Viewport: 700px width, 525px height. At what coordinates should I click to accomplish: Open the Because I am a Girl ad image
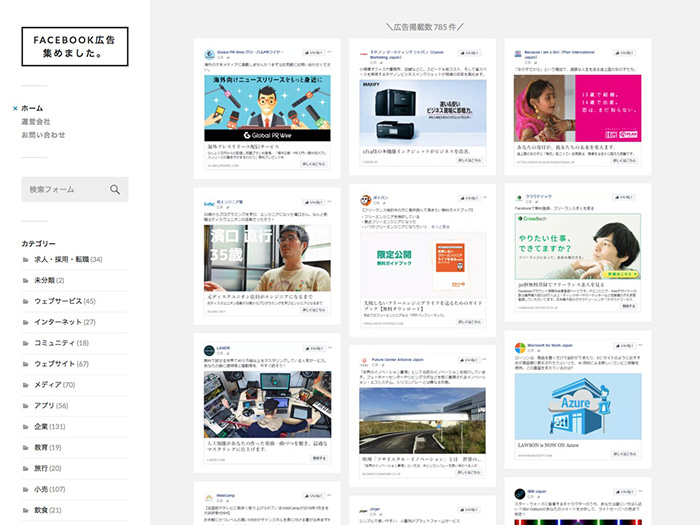point(578,108)
